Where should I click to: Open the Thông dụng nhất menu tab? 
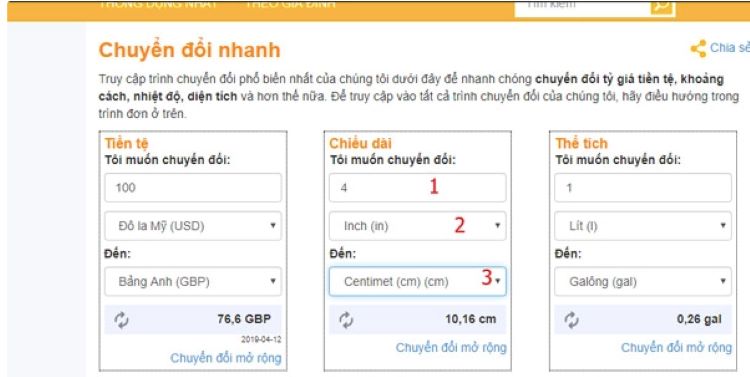click(x=158, y=5)
